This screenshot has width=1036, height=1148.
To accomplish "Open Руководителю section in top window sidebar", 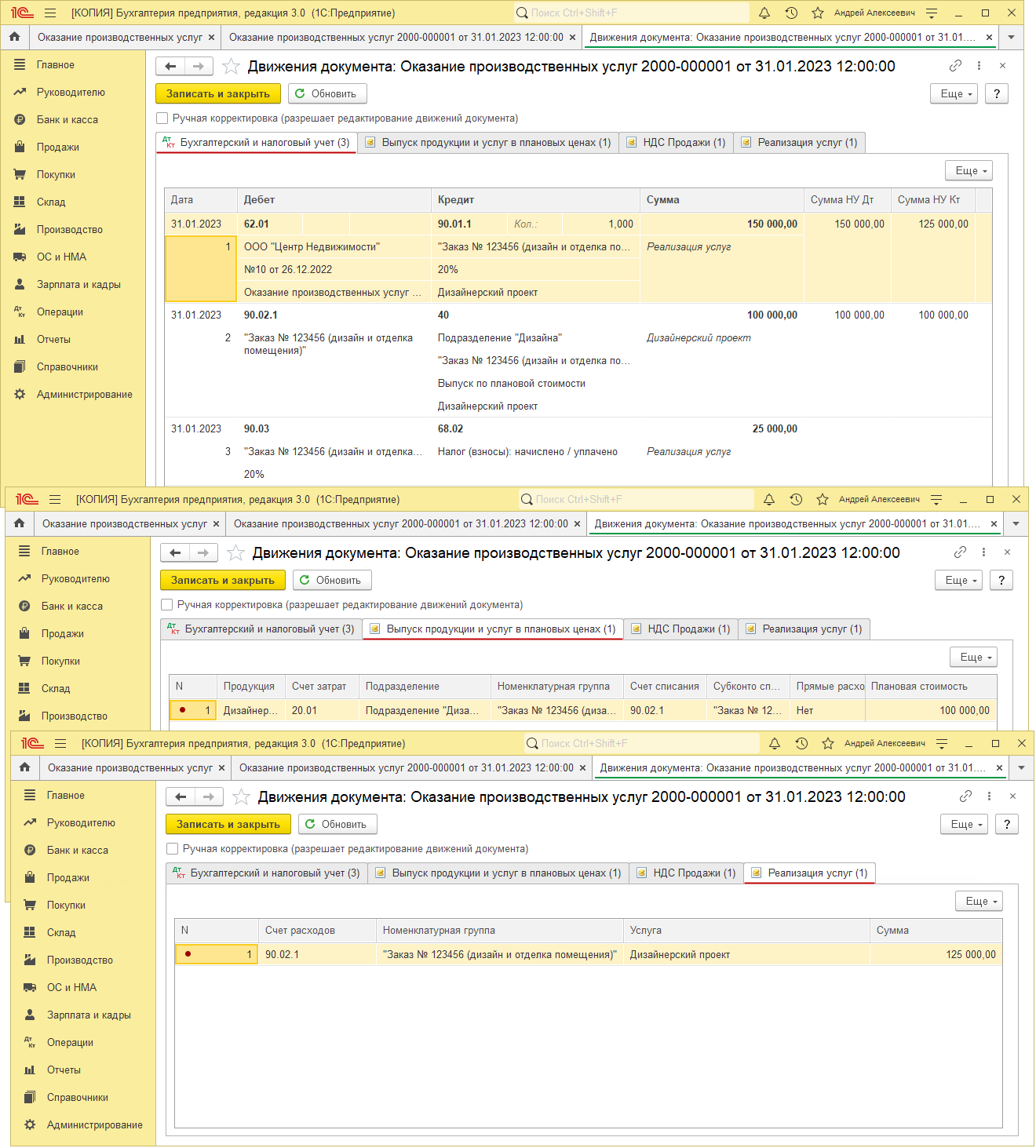I will coord(71,92).
